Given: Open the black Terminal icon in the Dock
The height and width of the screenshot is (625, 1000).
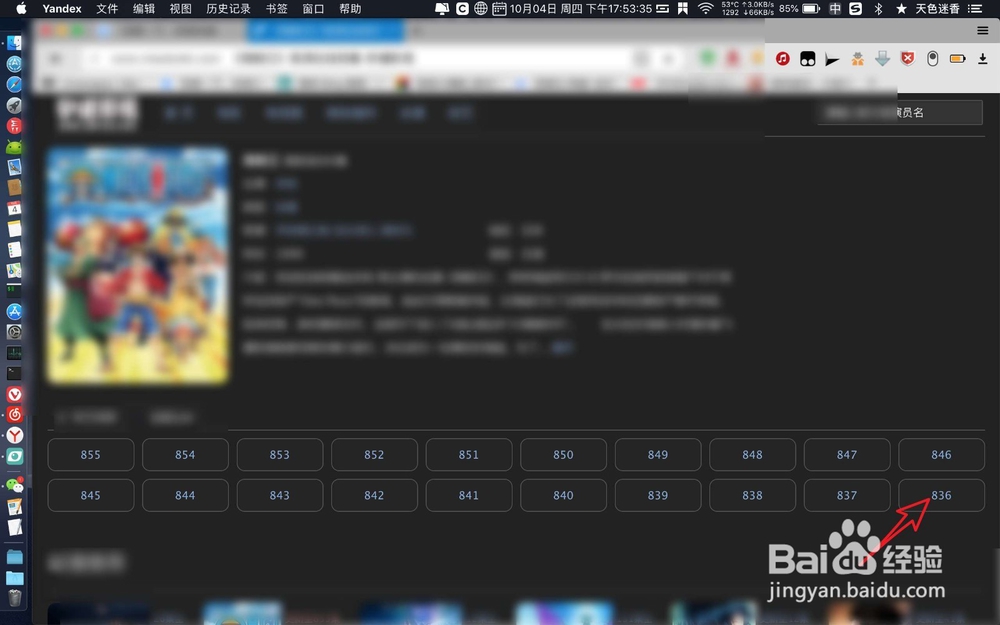Looking at the screenshot, I should (x=14, y=373).
